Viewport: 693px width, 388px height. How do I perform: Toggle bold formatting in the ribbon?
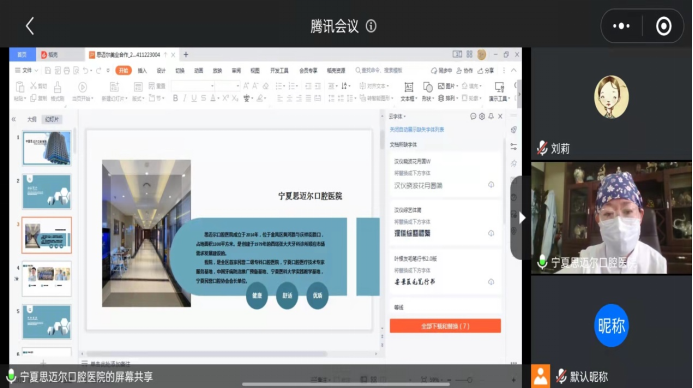point(175,98)
